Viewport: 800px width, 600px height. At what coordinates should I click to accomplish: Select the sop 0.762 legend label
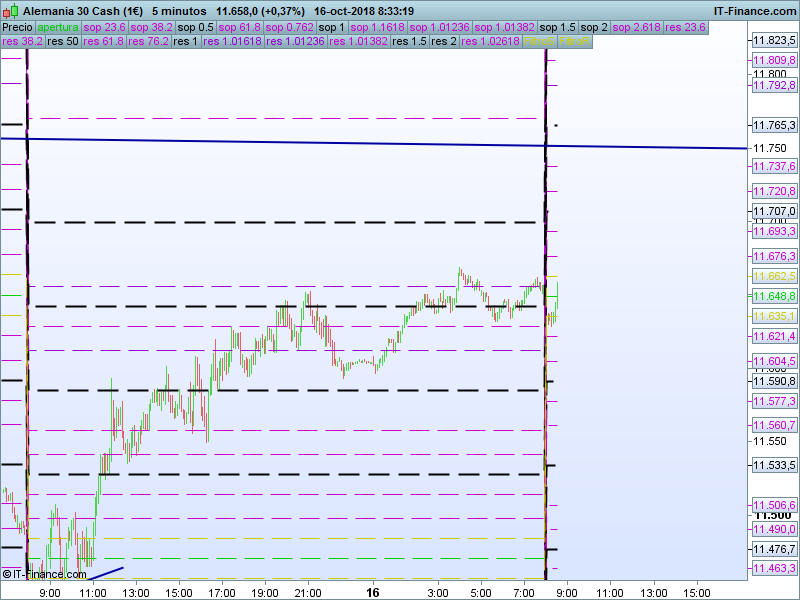(289, 27)
